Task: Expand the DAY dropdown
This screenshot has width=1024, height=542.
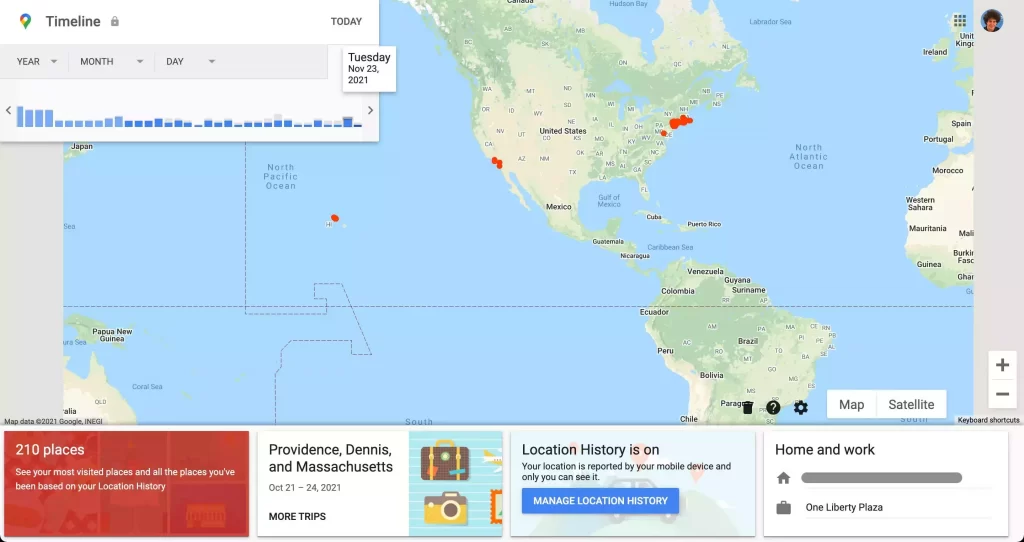Action: pos(190,61)
